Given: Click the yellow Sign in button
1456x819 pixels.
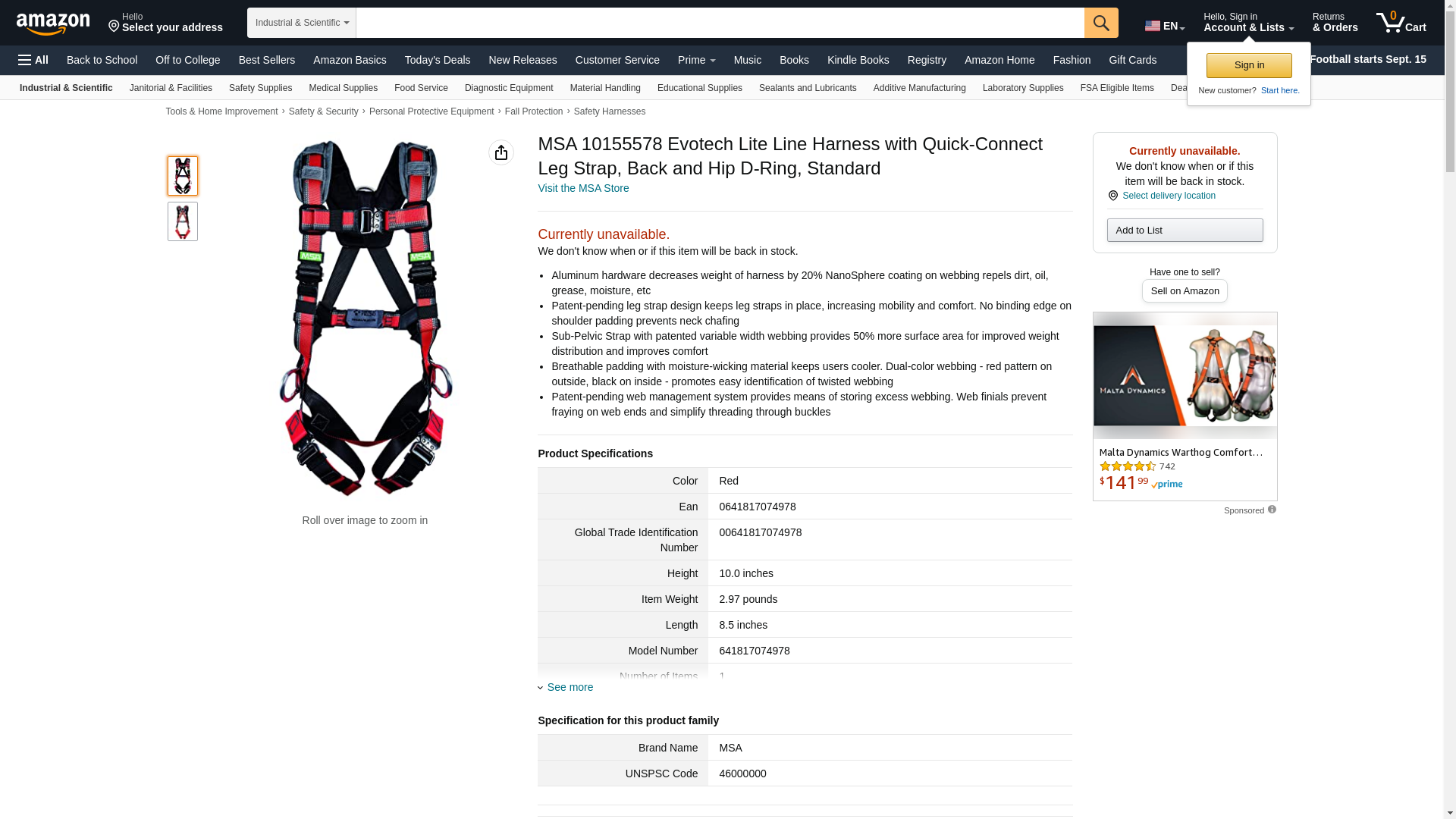Looking at the screenshot, I should click(1249, 65).
